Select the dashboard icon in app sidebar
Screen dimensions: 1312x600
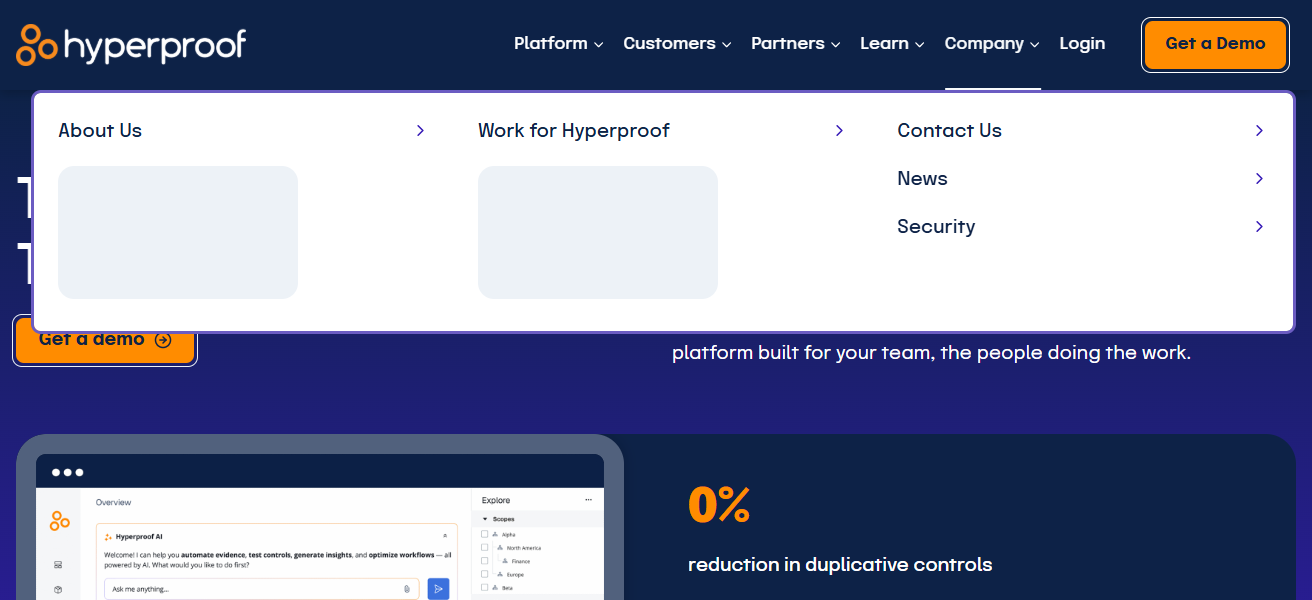tap(58, 565)
